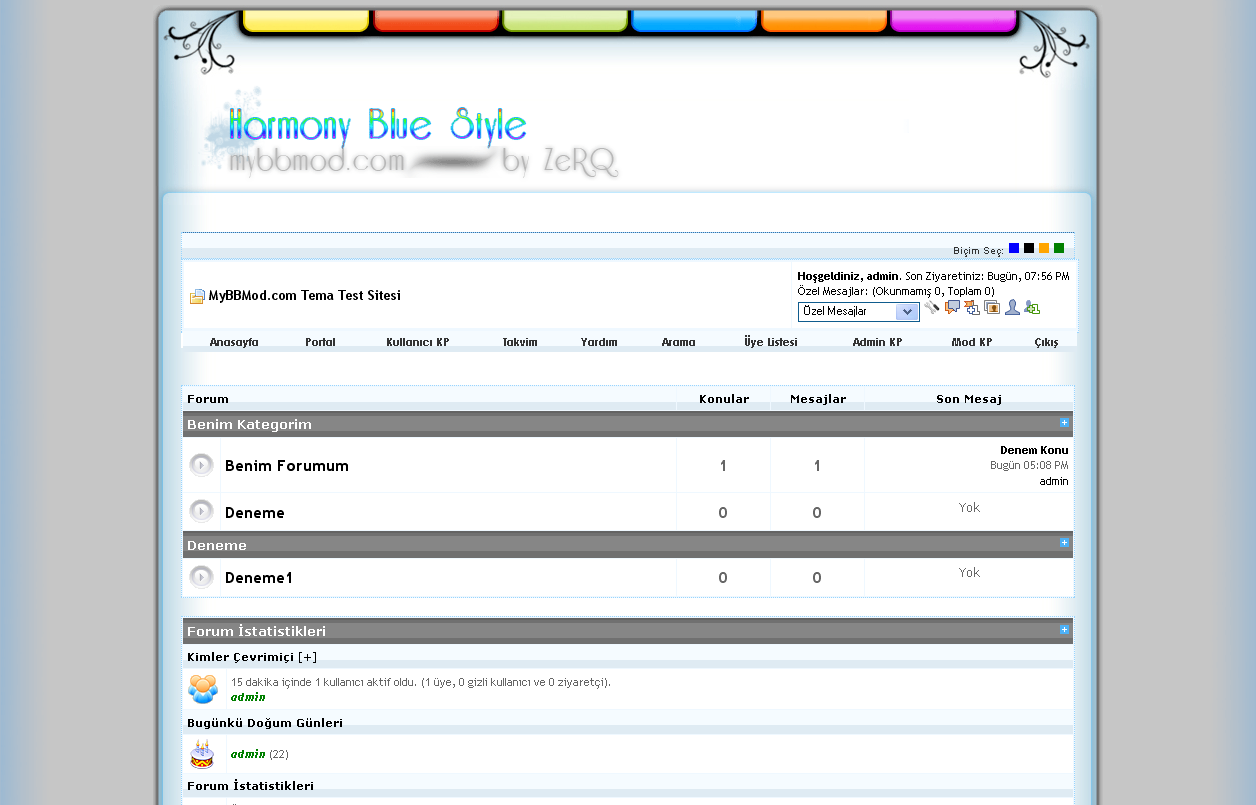This screenshot has height=805, width=1256.
Task: Open Kullanıcı KP in navigation bar
Action: click(x=417, y=342)
